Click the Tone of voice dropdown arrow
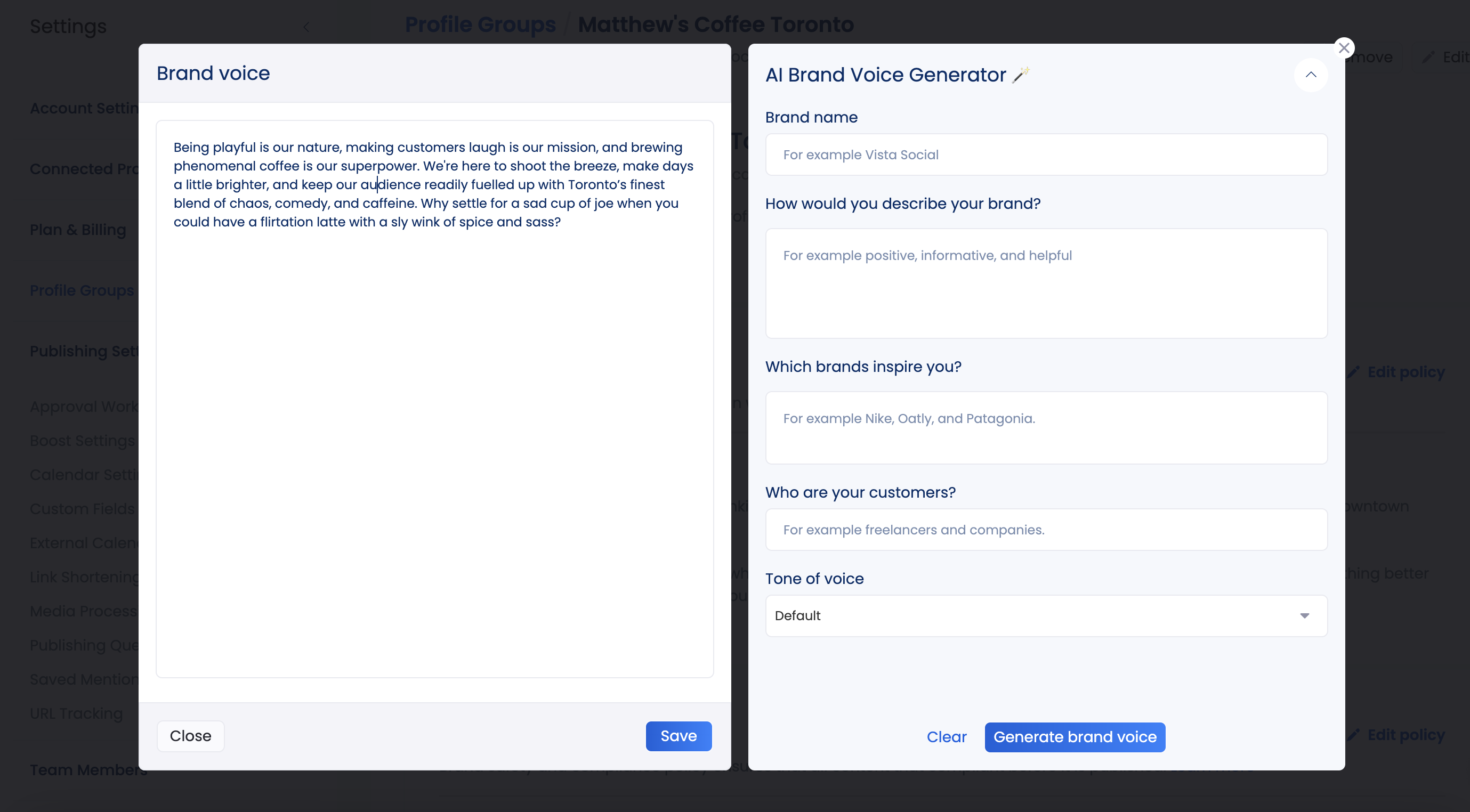Screen dimensions: 1470x812 [x=1305, y=616]
